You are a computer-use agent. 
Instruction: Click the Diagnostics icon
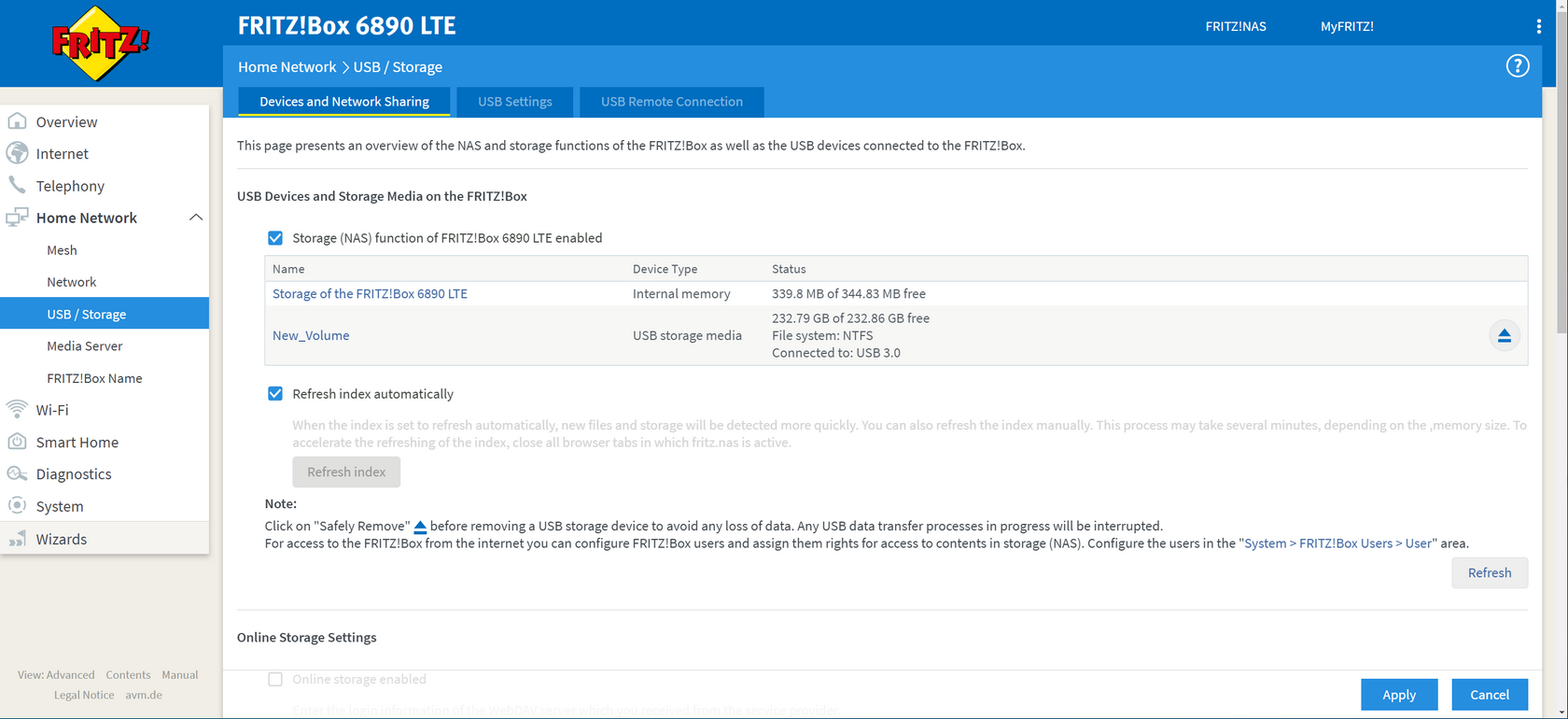click(x=17, y=473)
